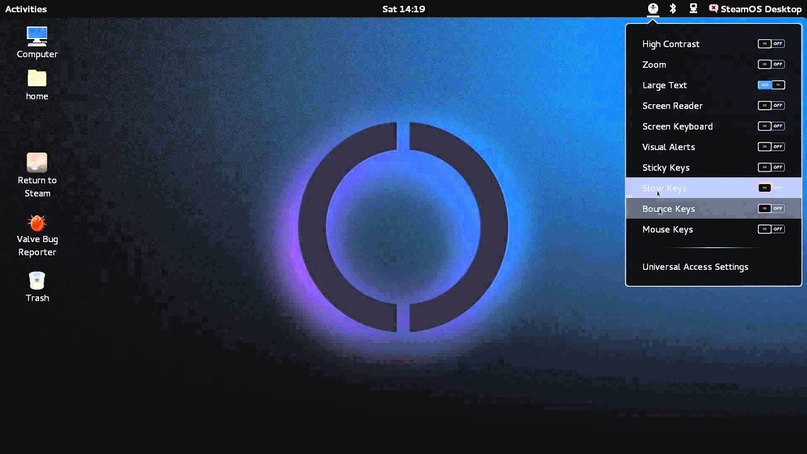Open the Sat 14:19 clock menu

[x=404, y=9]
